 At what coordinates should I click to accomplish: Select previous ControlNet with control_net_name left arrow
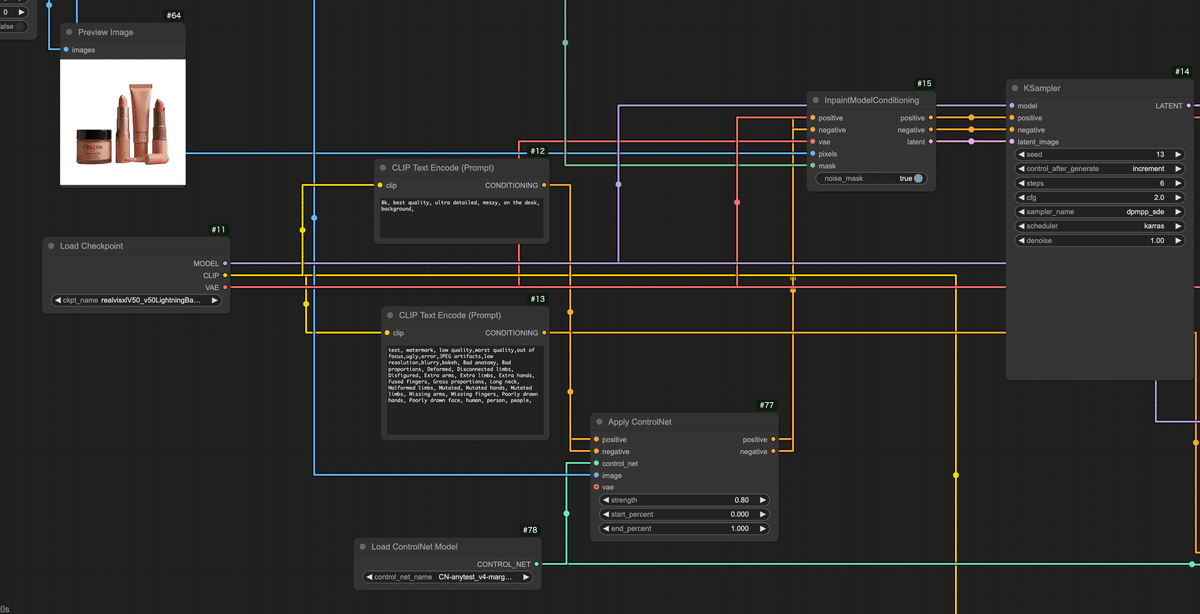pyautogui.click(x=369, y=577)
